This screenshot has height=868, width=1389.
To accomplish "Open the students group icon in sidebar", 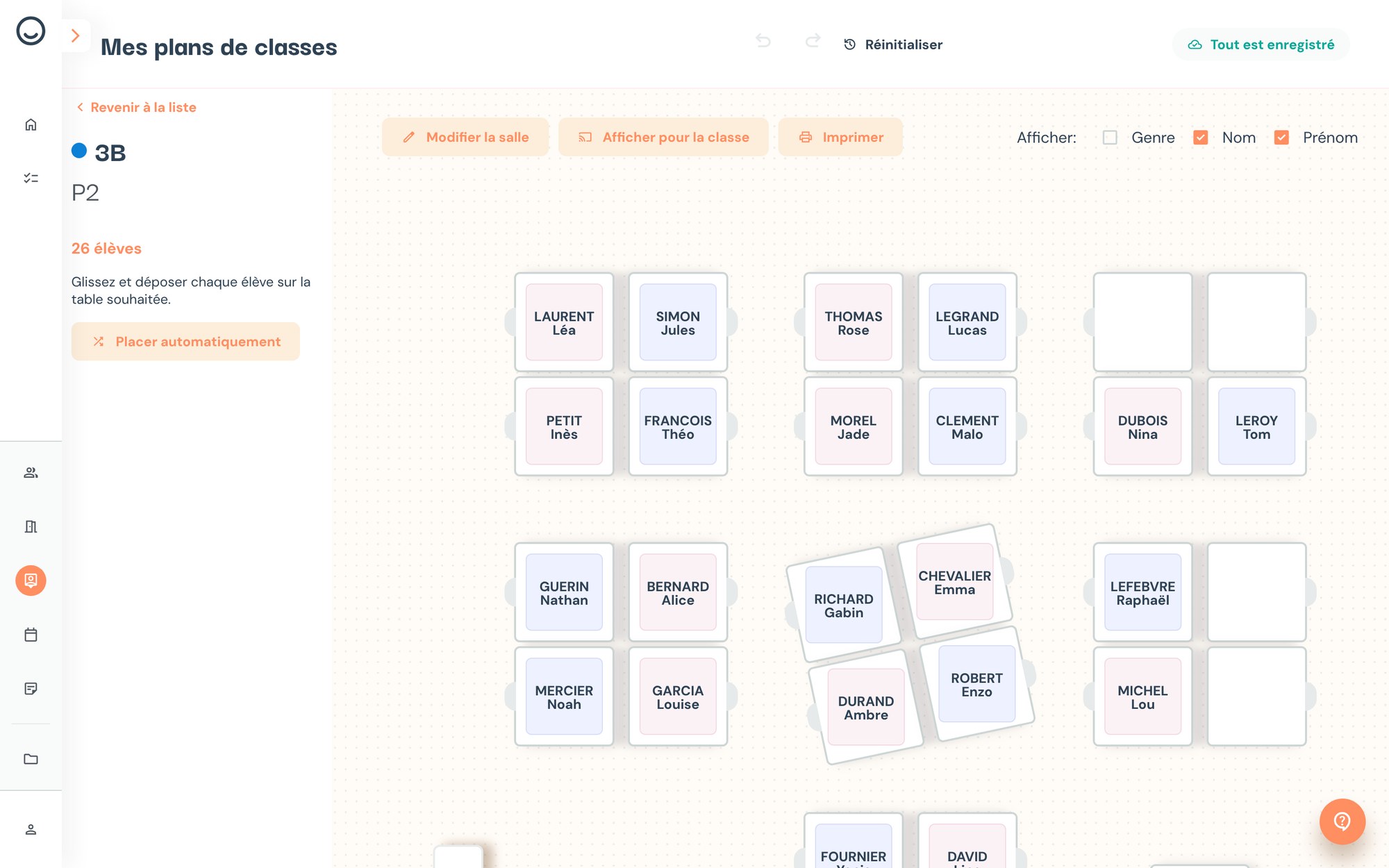I will 31,473.
